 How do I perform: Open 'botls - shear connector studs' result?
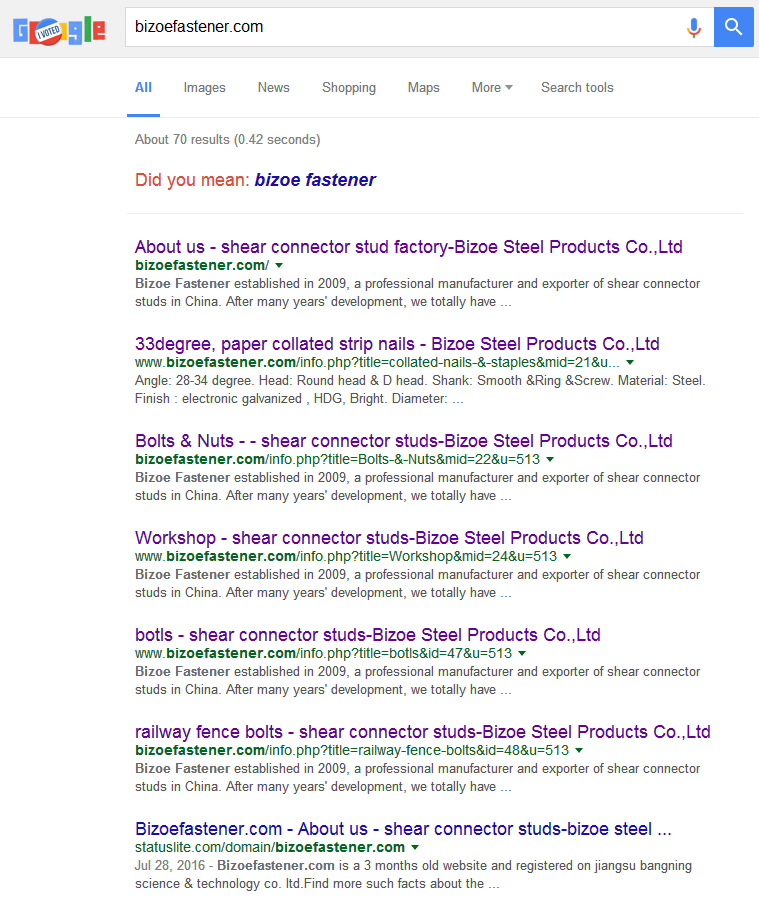pyautogui.click(x=367, y=635)
